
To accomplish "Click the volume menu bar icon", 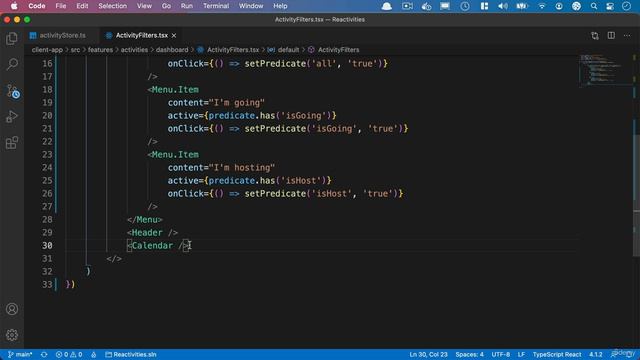I will [503, 6].
